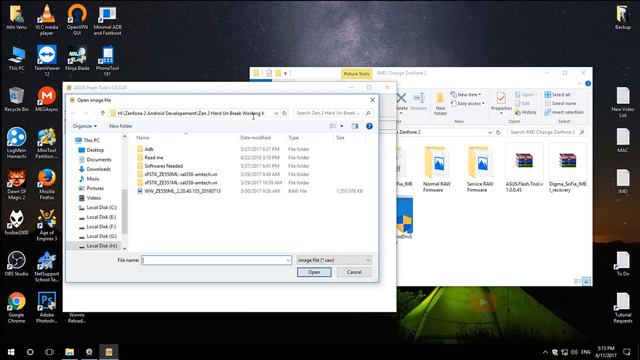Screen dimensions: 640x360
Task: Open the Windows Start menu
Action: click(x=11, y=352)
